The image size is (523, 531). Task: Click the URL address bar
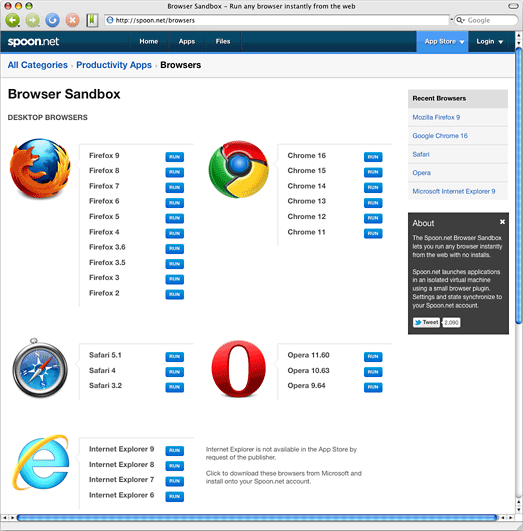click(276, 20)
